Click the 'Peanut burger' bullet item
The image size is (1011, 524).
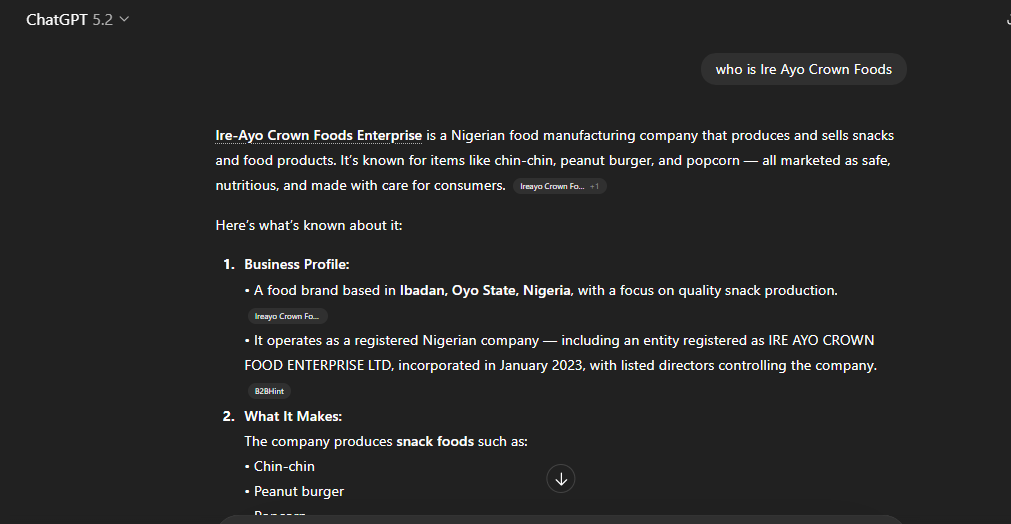point(298,491)
